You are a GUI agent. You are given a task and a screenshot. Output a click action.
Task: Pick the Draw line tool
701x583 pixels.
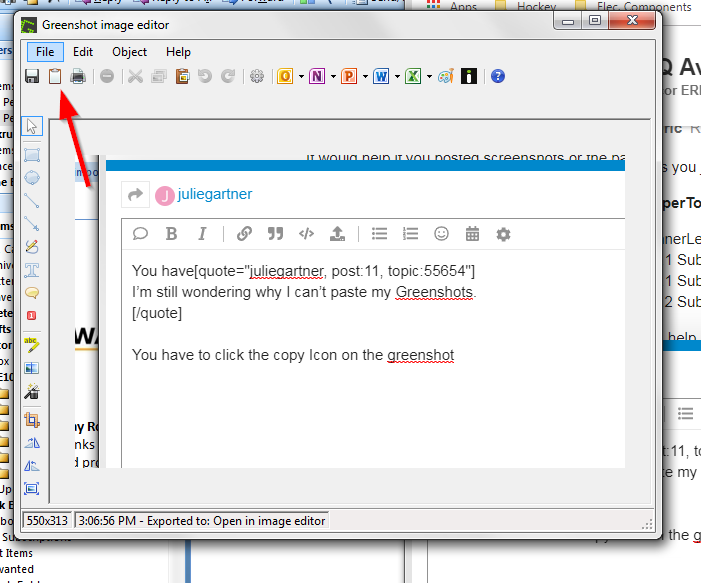click(32, 201)
